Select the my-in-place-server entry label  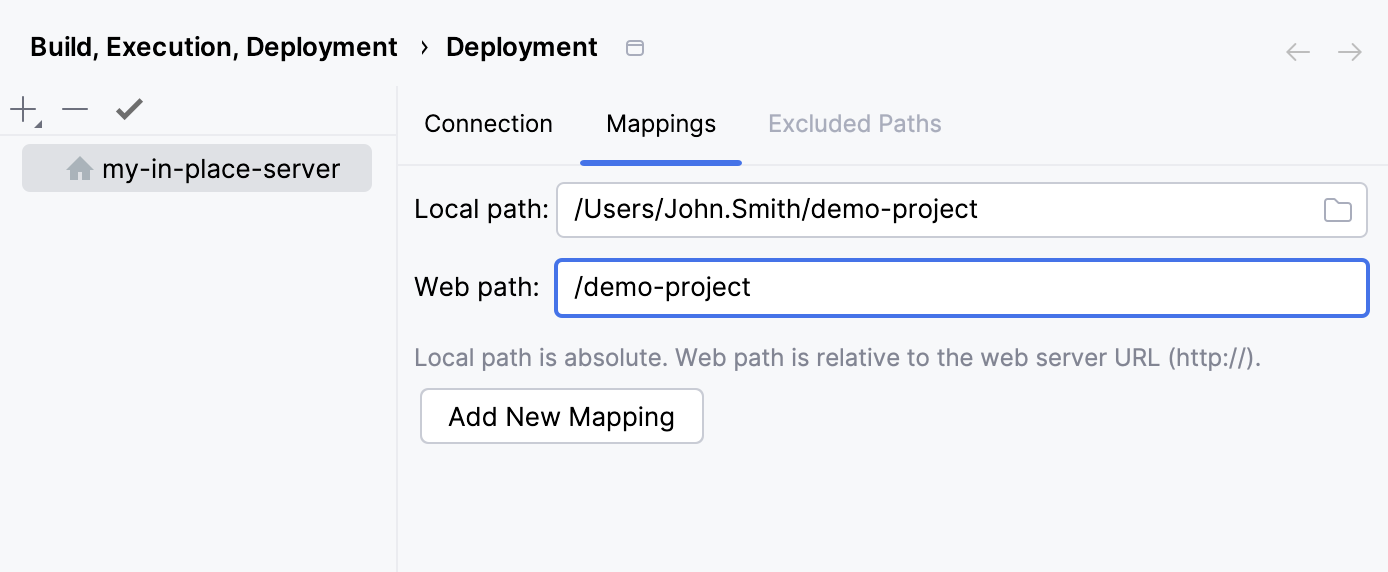point(221,169)
